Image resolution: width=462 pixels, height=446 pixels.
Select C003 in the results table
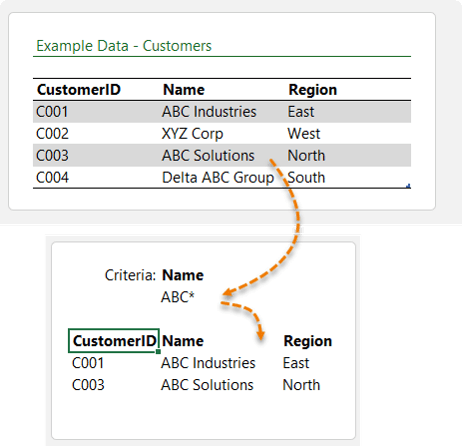[88, 385]
